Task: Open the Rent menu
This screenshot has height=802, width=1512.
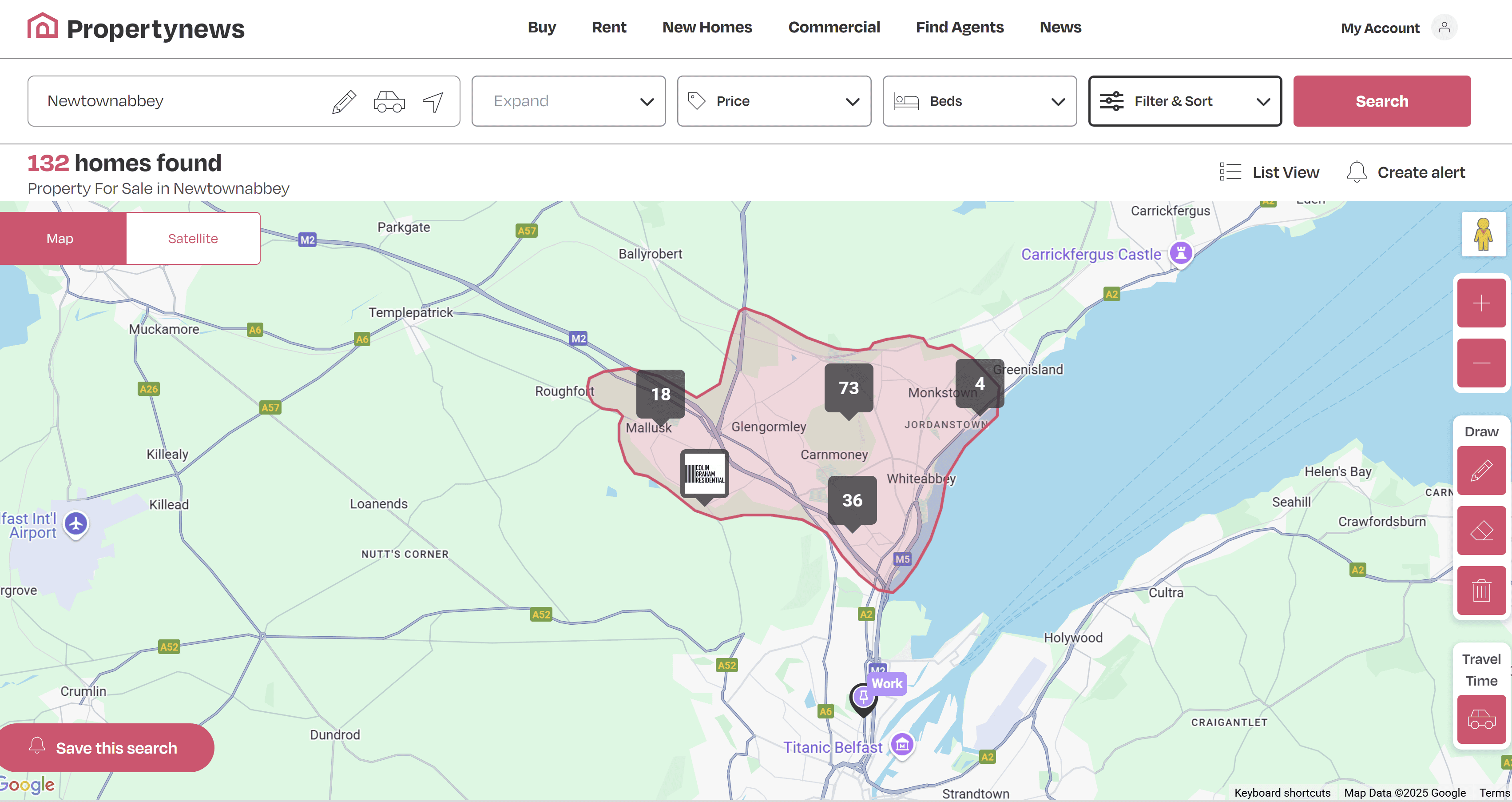Action: click(x=609, y=27)
